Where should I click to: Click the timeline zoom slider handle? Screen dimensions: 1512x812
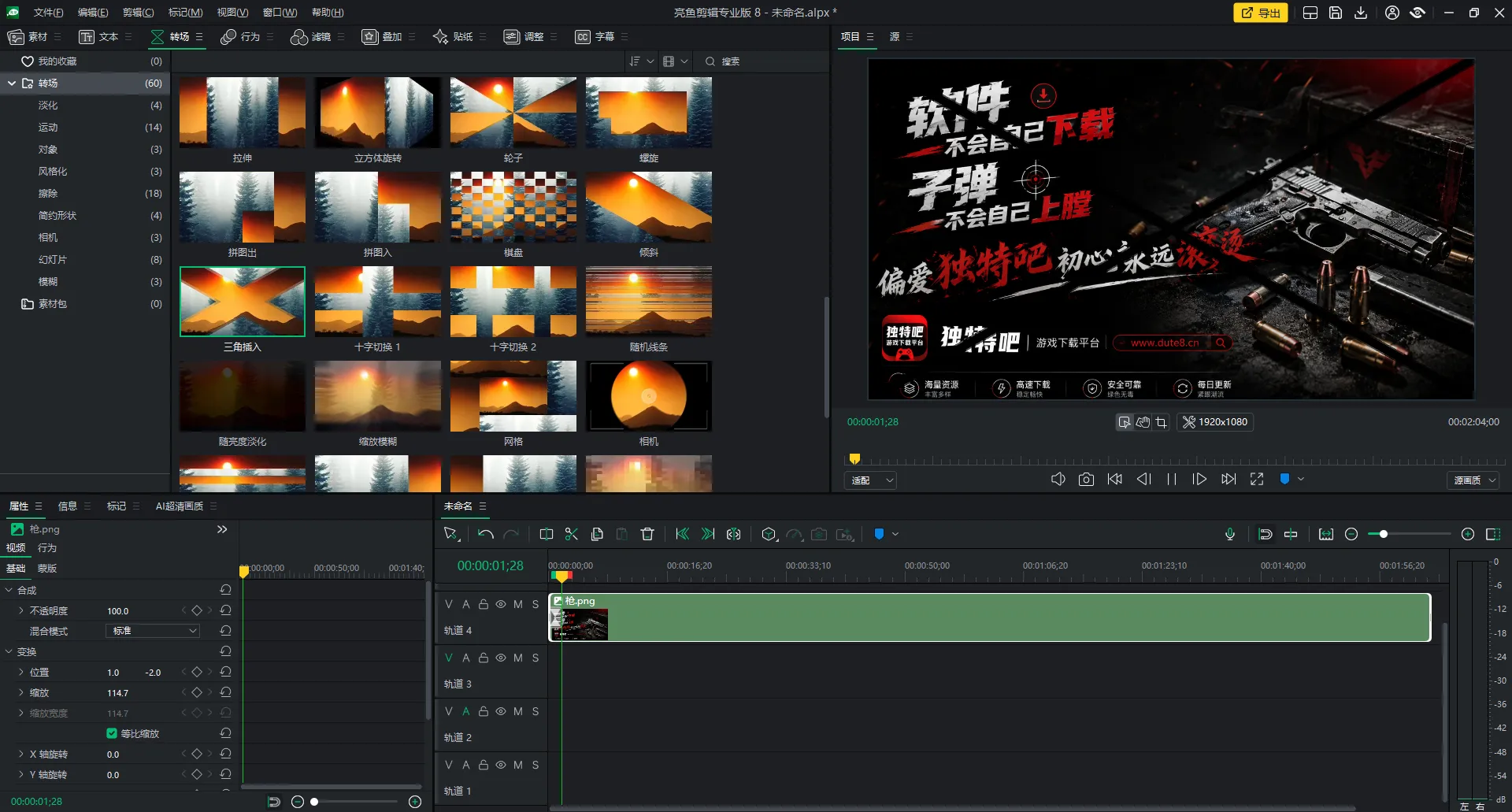[x=1383, y=534]
